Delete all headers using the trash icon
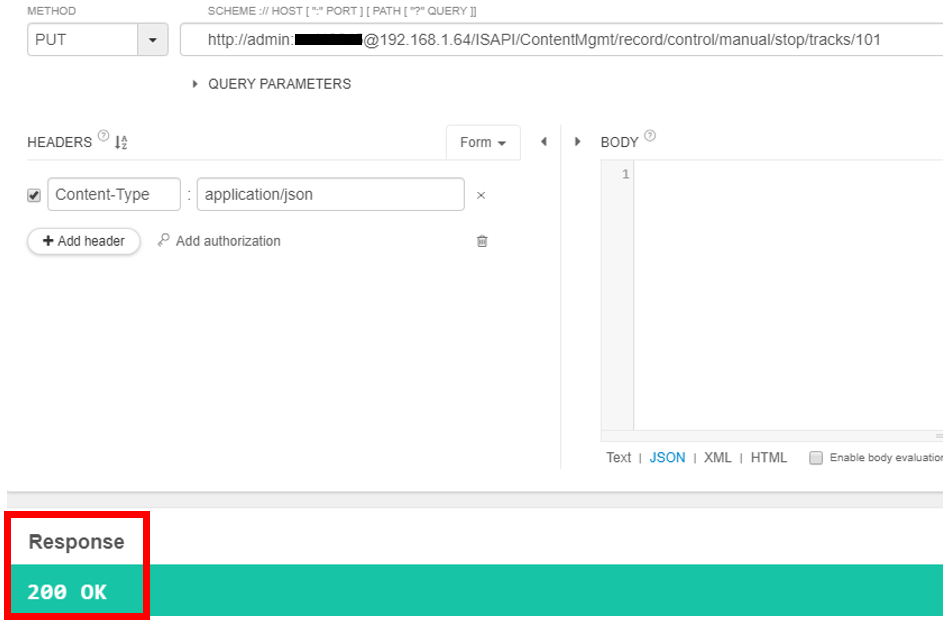943x624 pixels. coord(482,241)
